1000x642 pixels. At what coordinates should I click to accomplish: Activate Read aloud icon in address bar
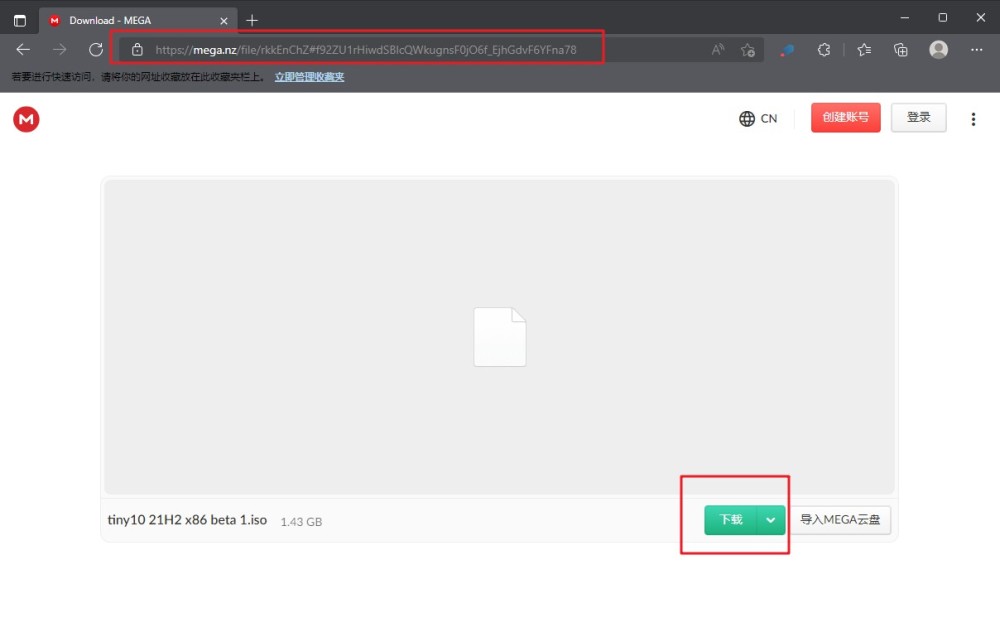(x=718, y=50)
